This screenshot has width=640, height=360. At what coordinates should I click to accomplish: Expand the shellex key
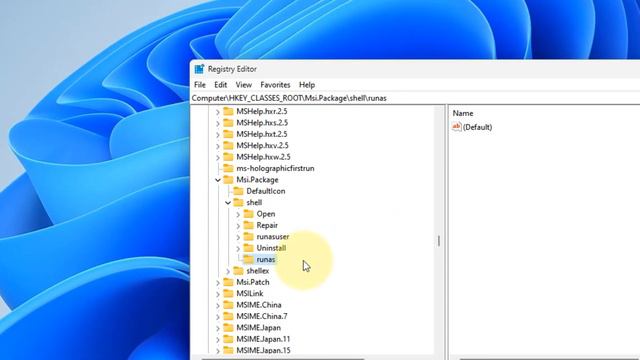(x=228, y=271)
